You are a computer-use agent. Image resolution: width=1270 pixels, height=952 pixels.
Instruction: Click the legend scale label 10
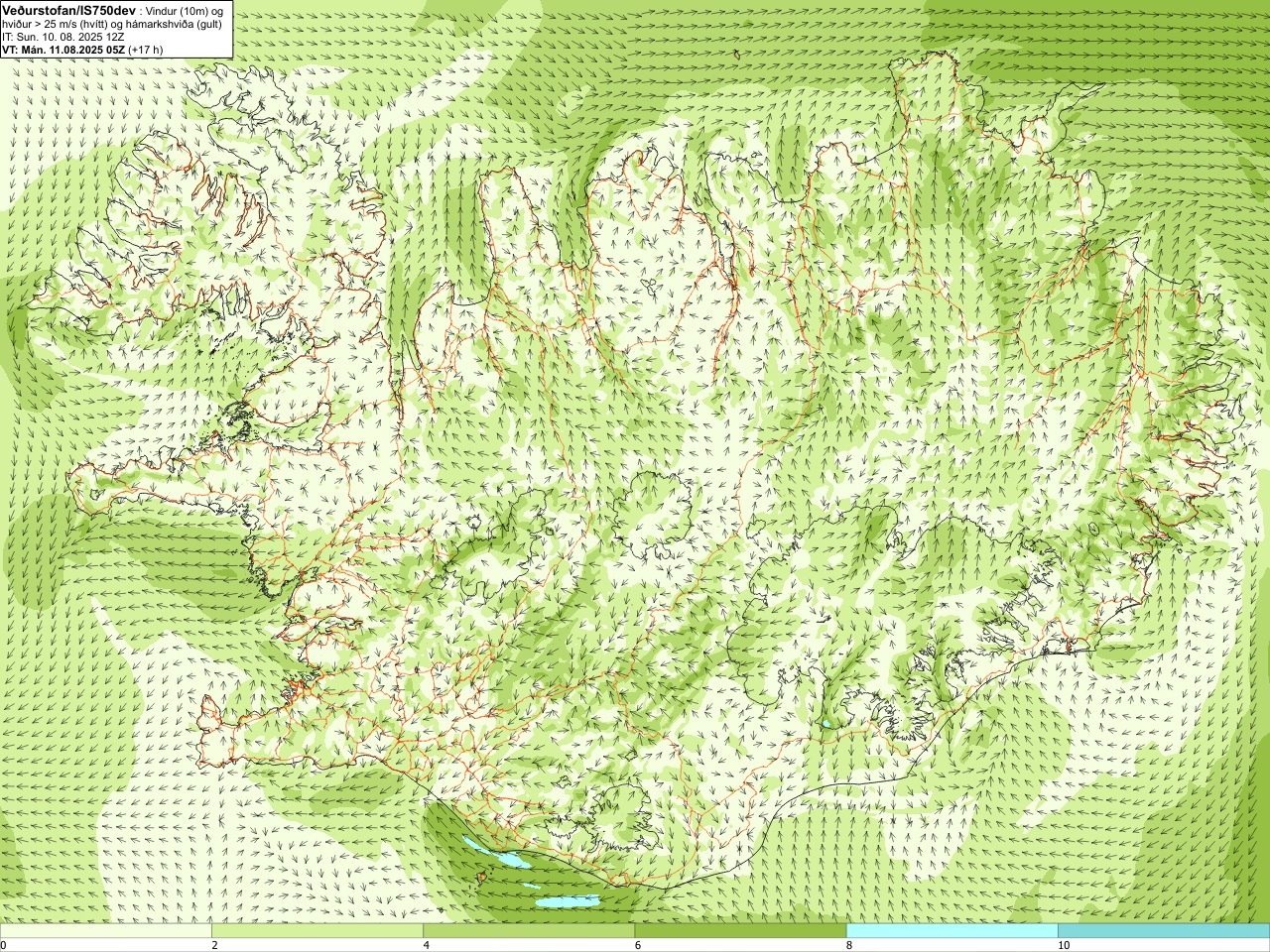click(1063, 945)
